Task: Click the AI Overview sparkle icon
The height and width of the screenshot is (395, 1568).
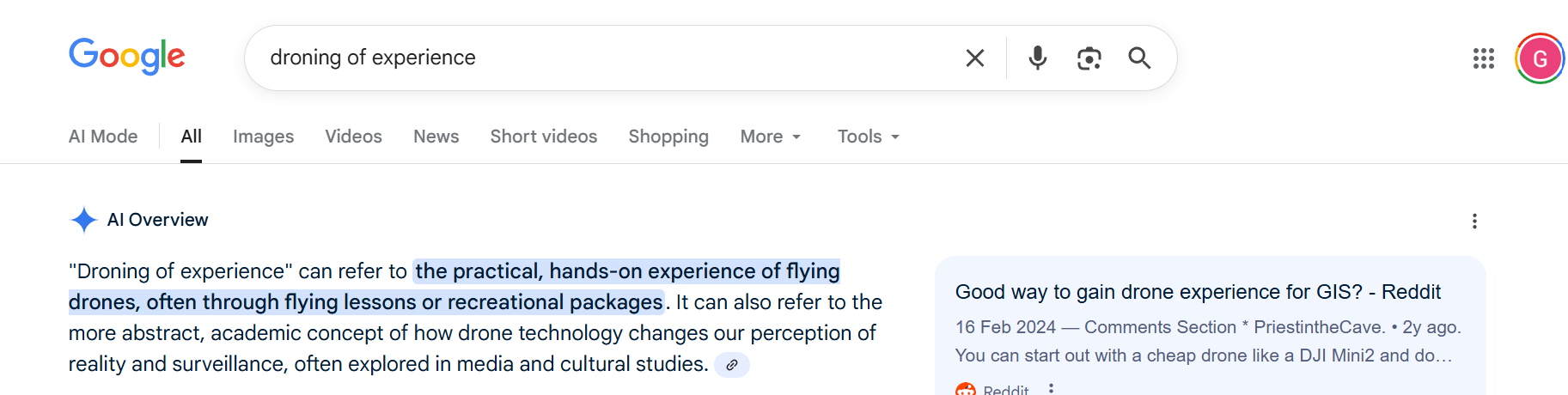Action: pos(83,220)
